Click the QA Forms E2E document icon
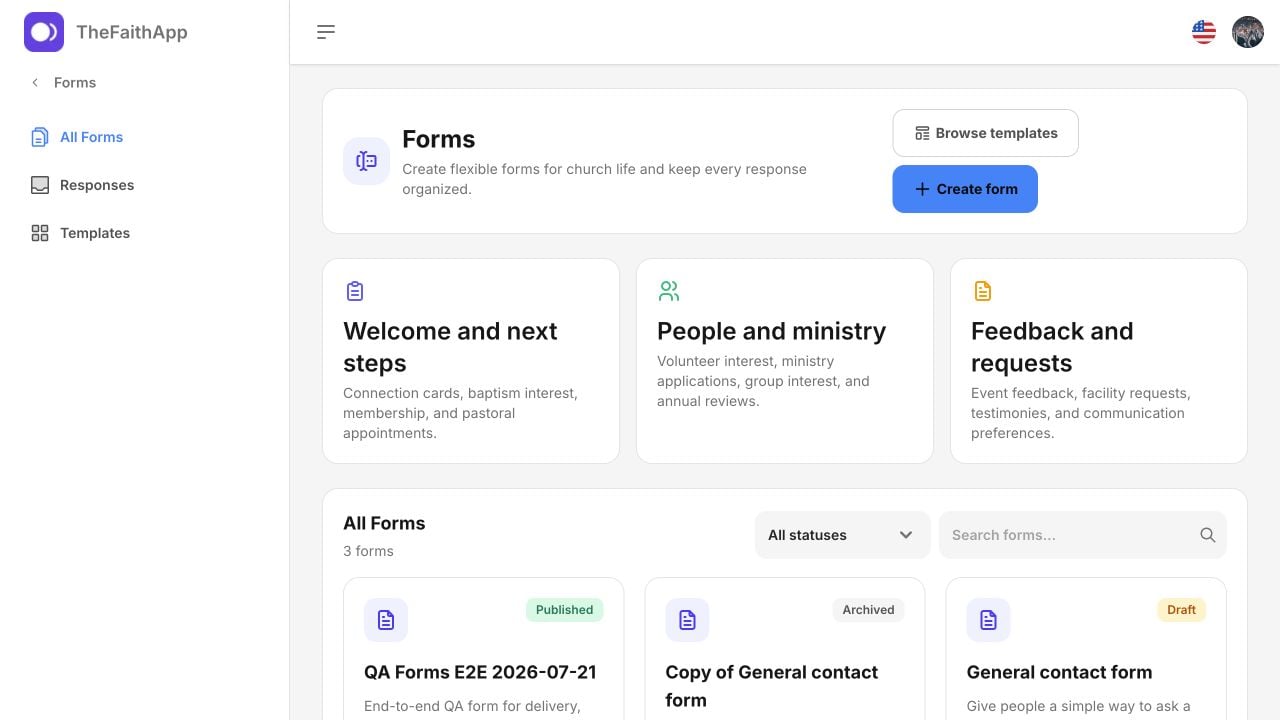 tap(386, 620)
